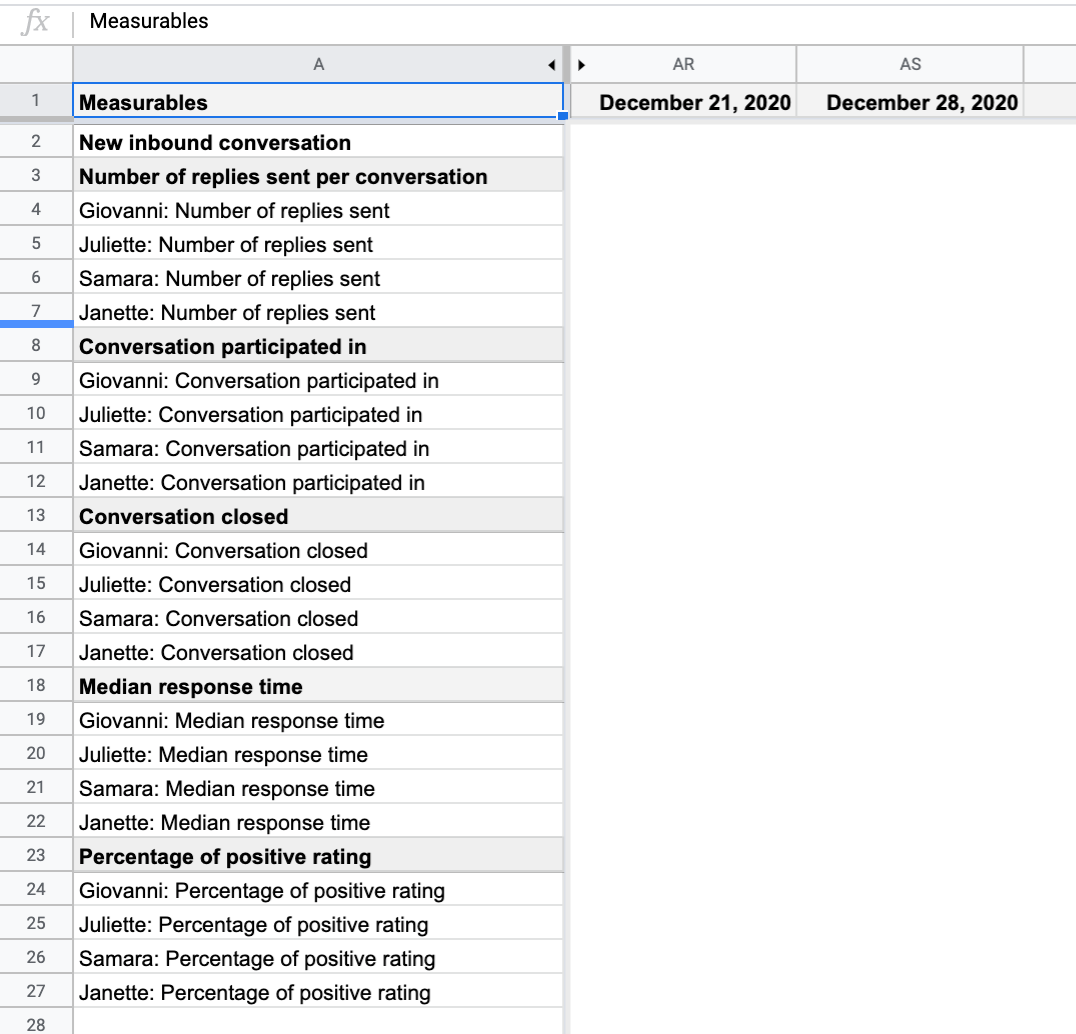Screen dimensions: 1076x1034
Task: Select Juliette: Conversation closed cell
Action: click(318, 583)
